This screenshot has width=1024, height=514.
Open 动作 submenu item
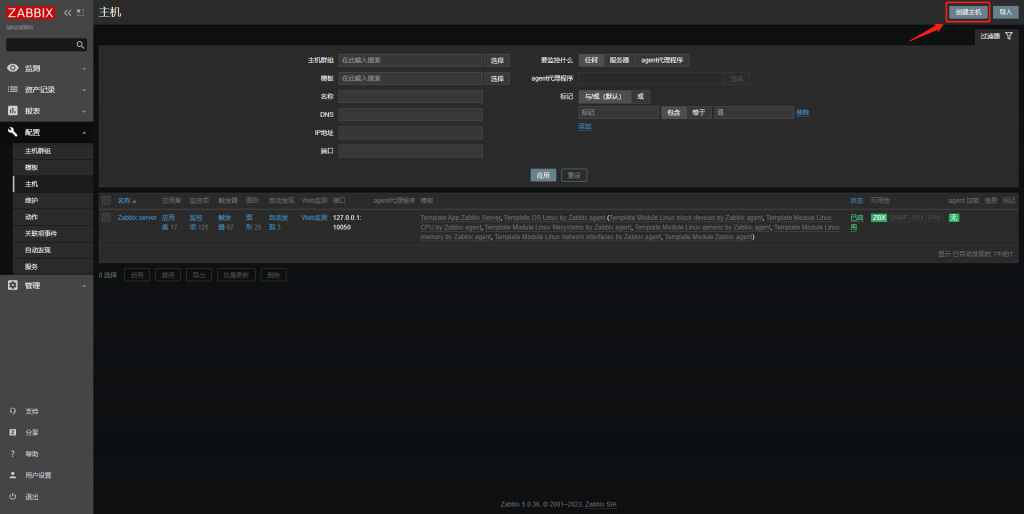click(53, 217)
